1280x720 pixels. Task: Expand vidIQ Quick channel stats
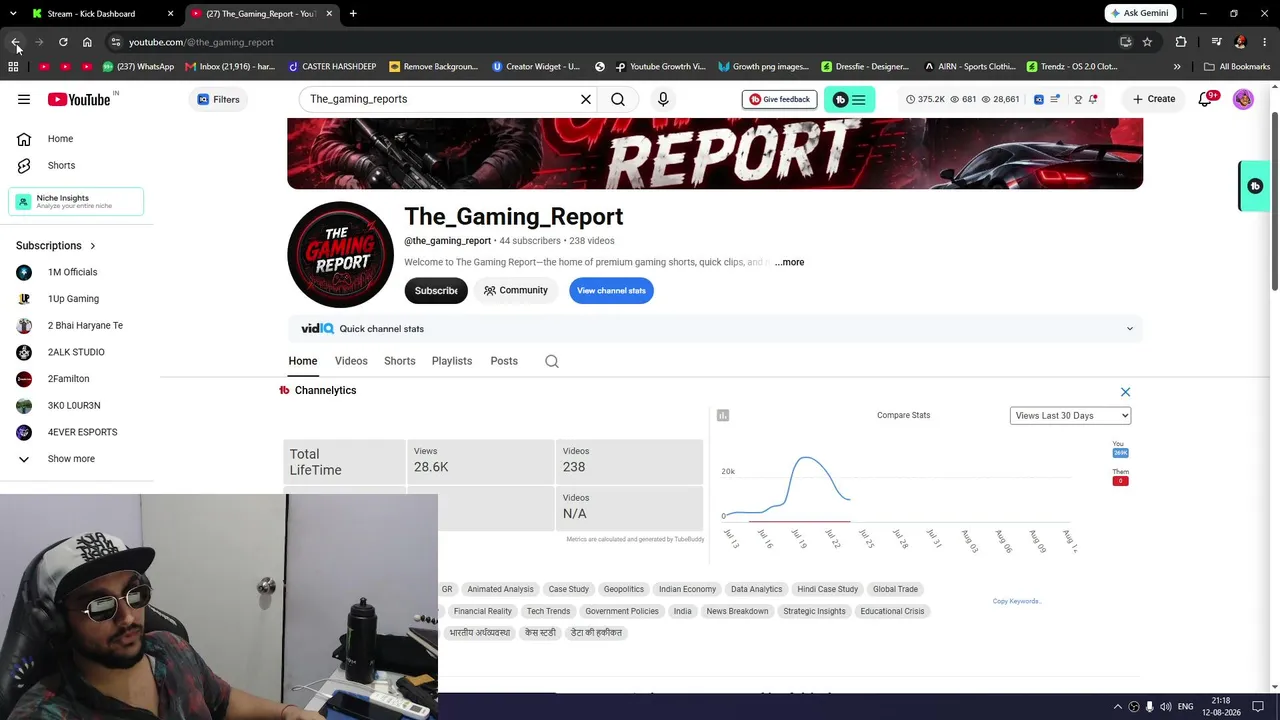(x=1130, y=329)
